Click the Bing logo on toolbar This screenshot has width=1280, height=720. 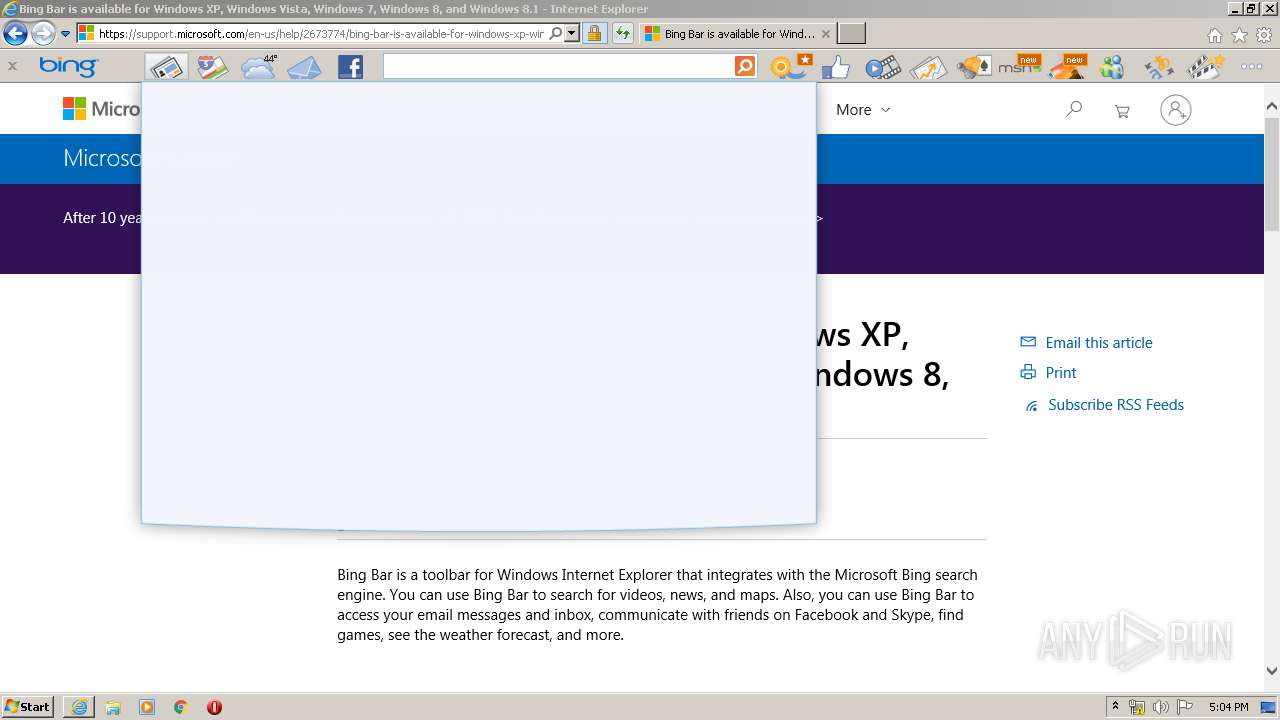click(68, 67)
